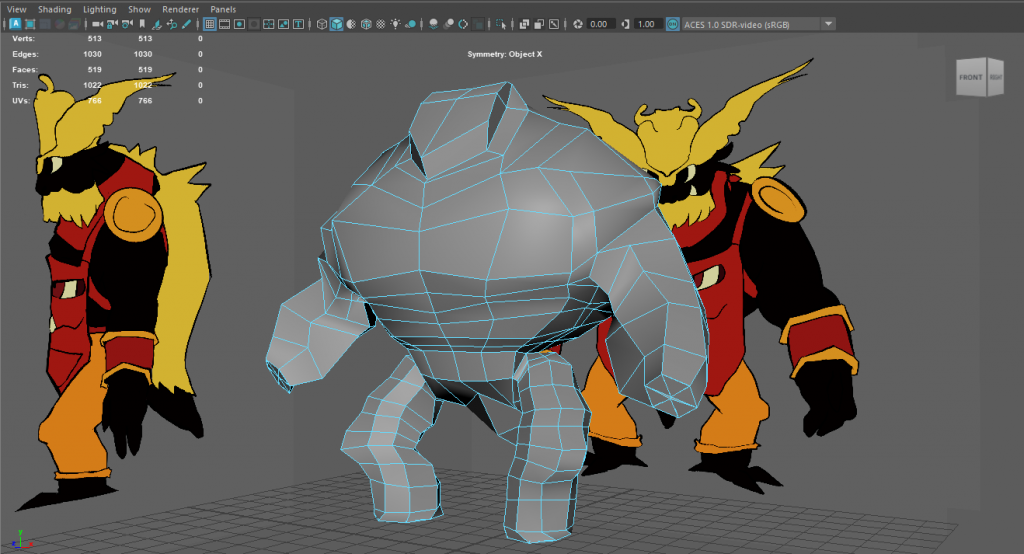Viewport: 1024px width, 554px height.
Task: Open the View menu
Action: (x=16, y=9)
